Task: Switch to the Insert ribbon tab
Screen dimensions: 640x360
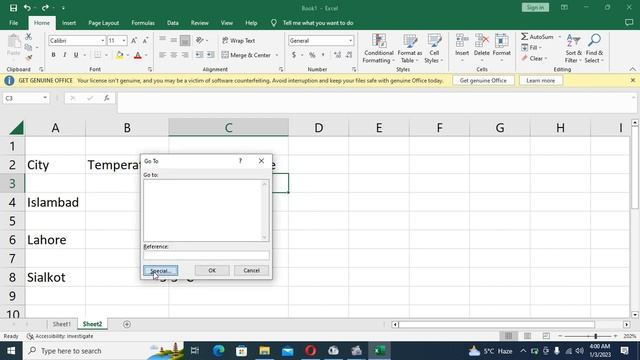Action: pos(69,23)
